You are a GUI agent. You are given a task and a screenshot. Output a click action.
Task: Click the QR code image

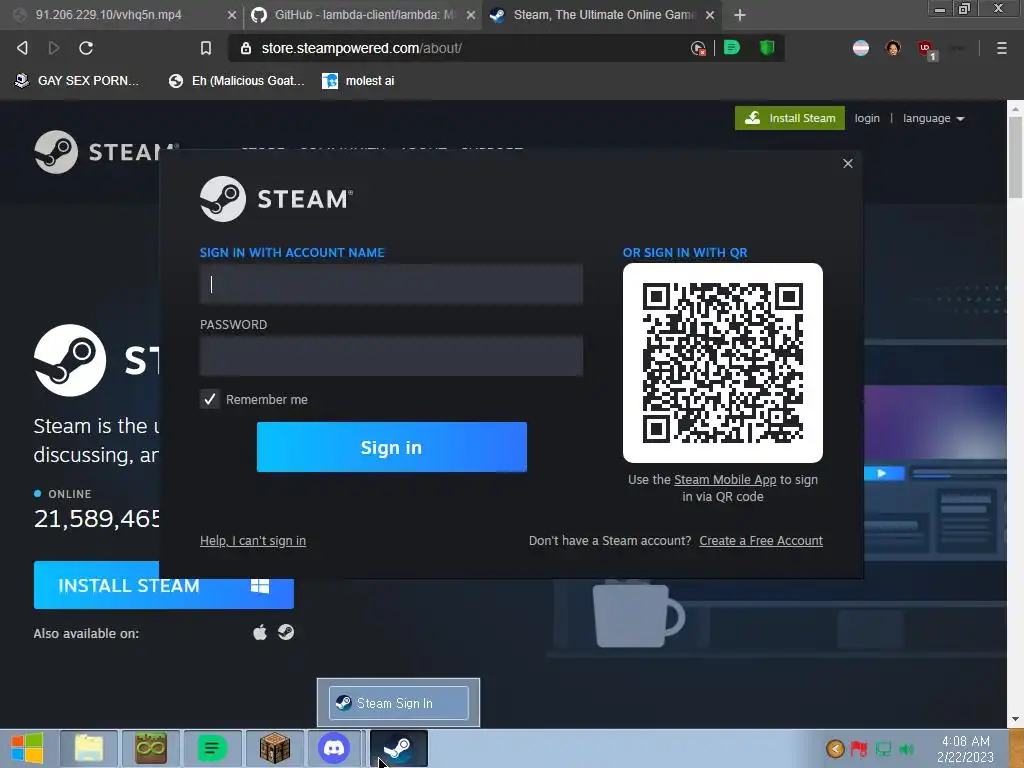click(722, 363)
